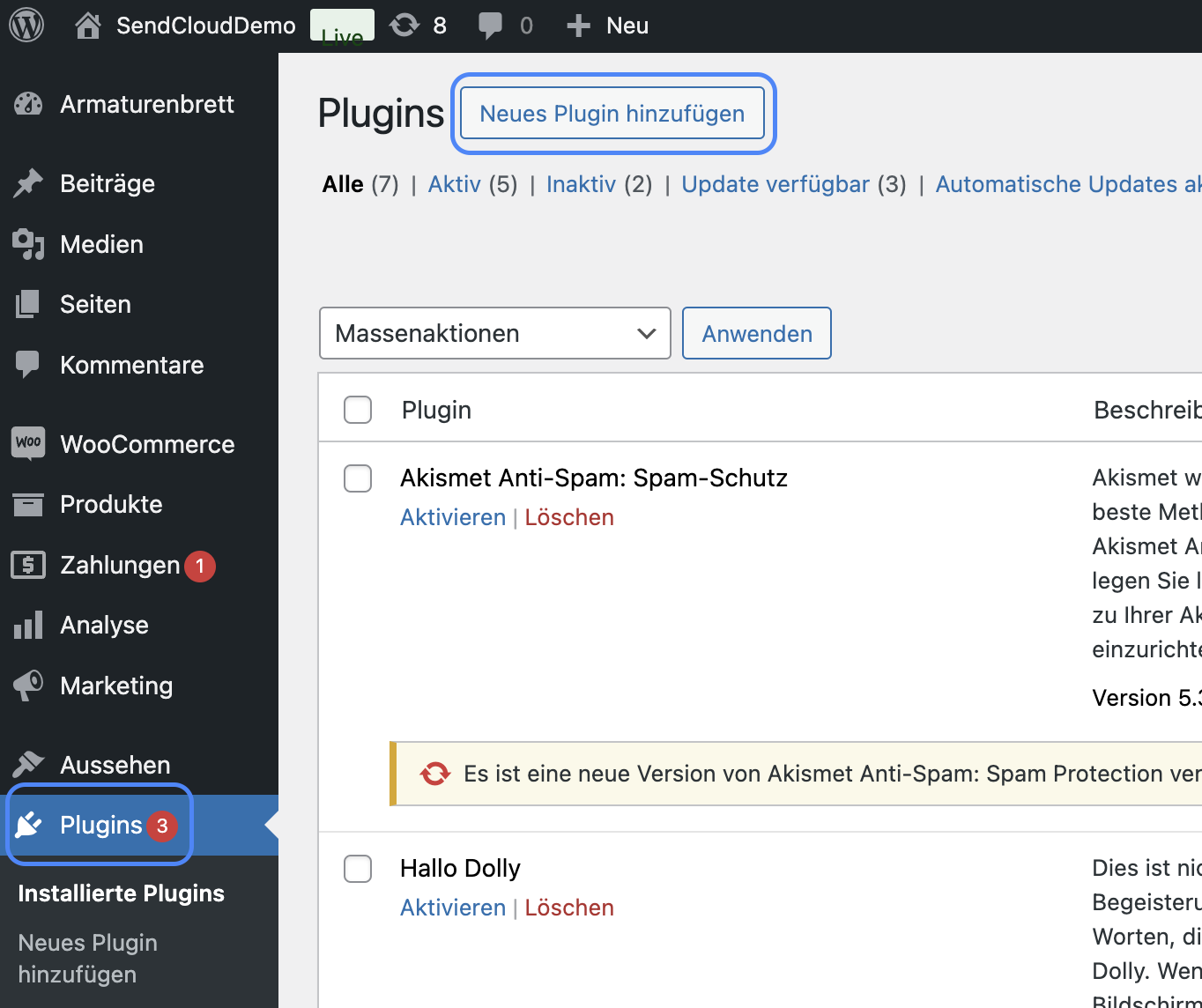Screen dimensions: 1202x1008
Task: Open the Massenaktionen dropdown
Action: pos(495,333)
